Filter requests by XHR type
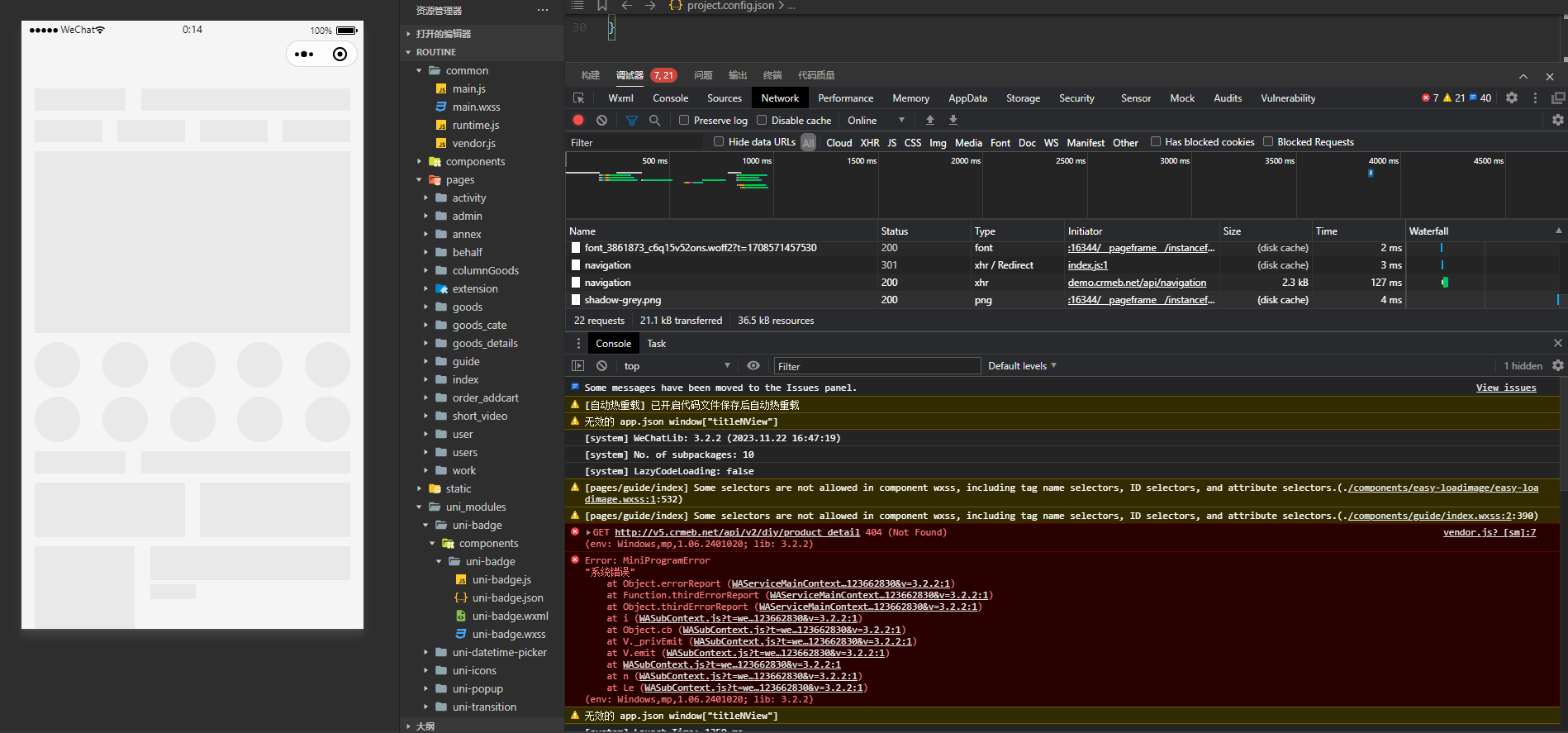Viewport: 1568px width, 733px height. coord(870,142)
